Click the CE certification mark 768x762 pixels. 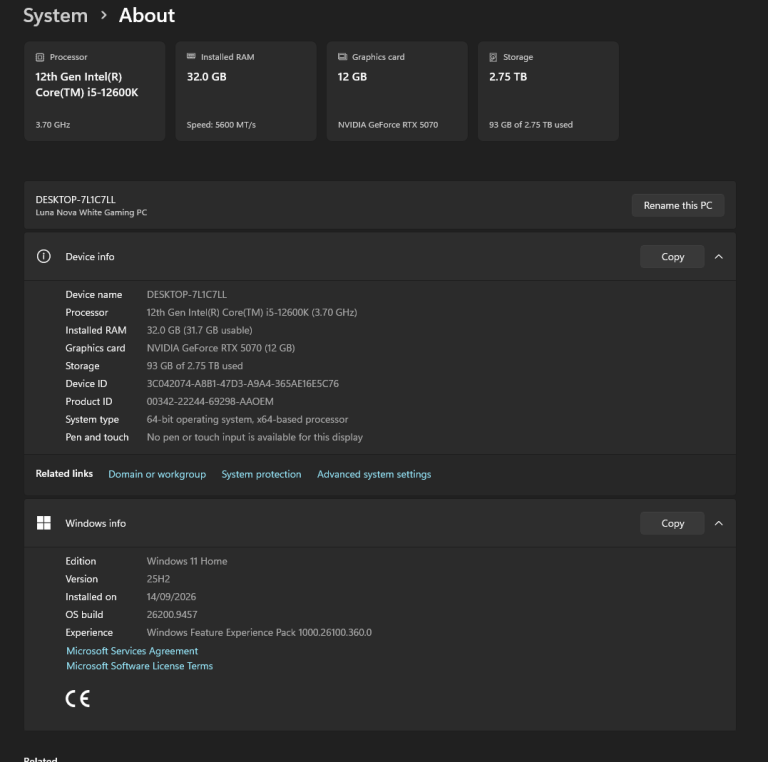pyautogui.click(x=78, y=698)
